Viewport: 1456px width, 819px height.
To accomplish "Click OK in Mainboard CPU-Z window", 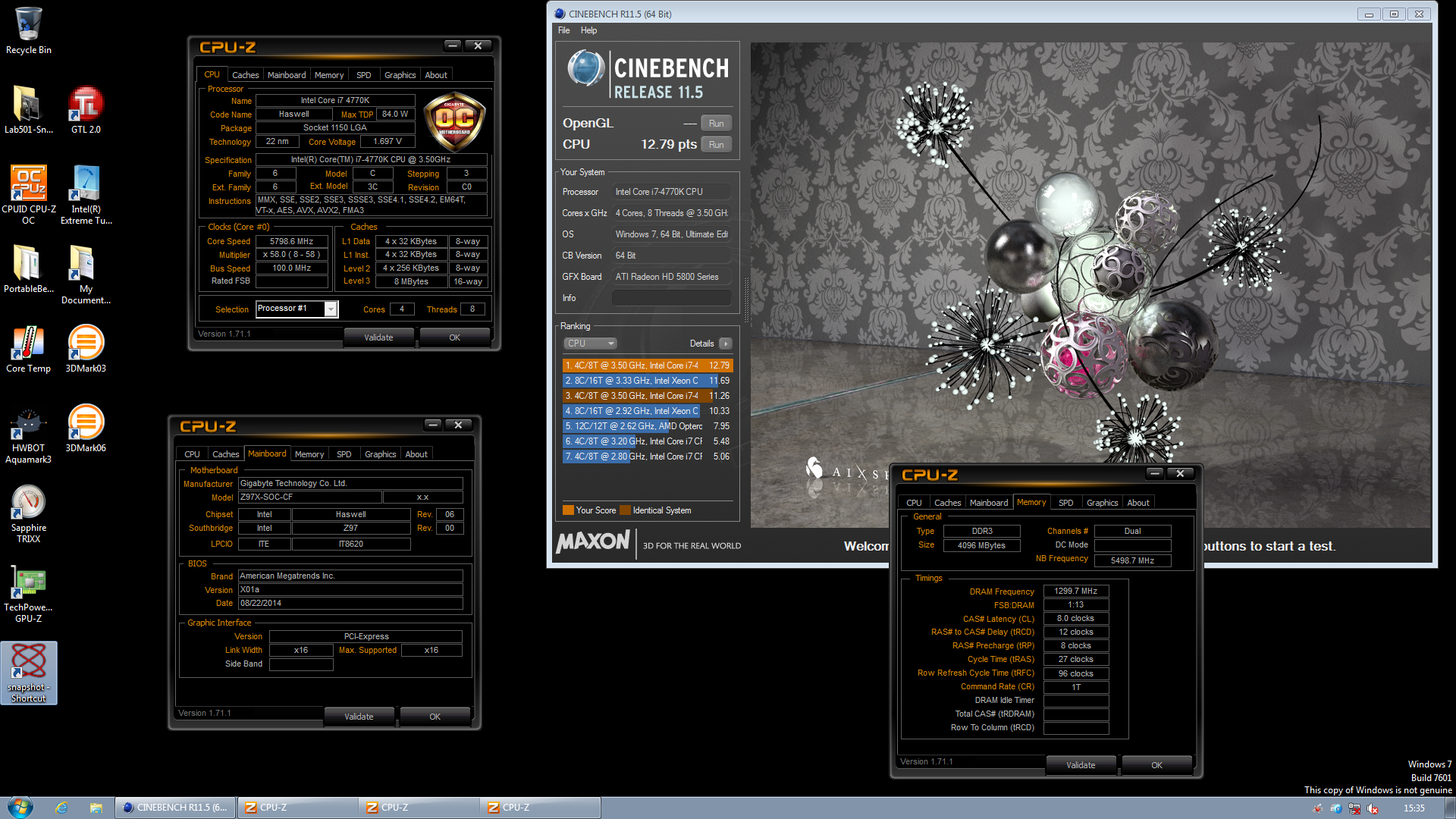I will click(435, 717).
